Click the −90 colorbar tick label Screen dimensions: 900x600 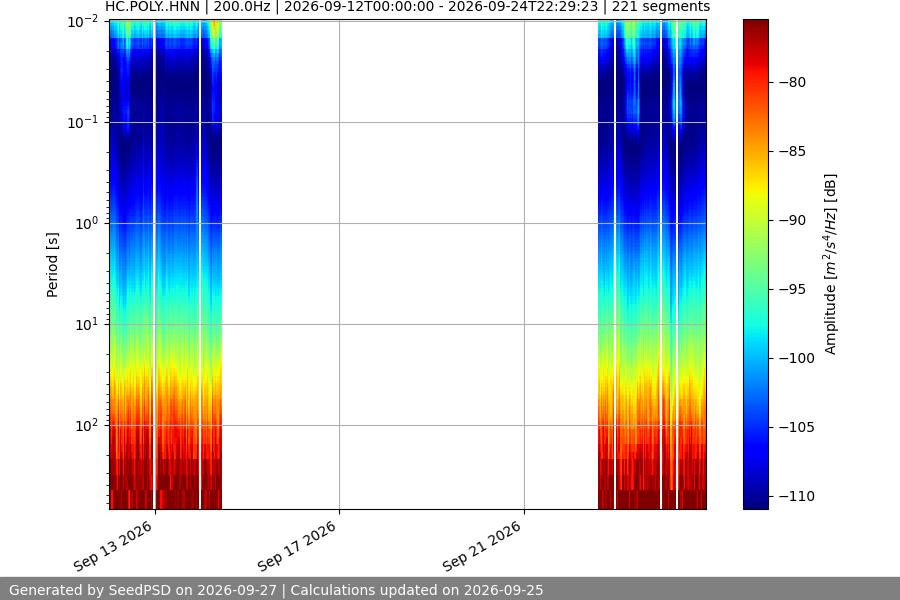793,220
